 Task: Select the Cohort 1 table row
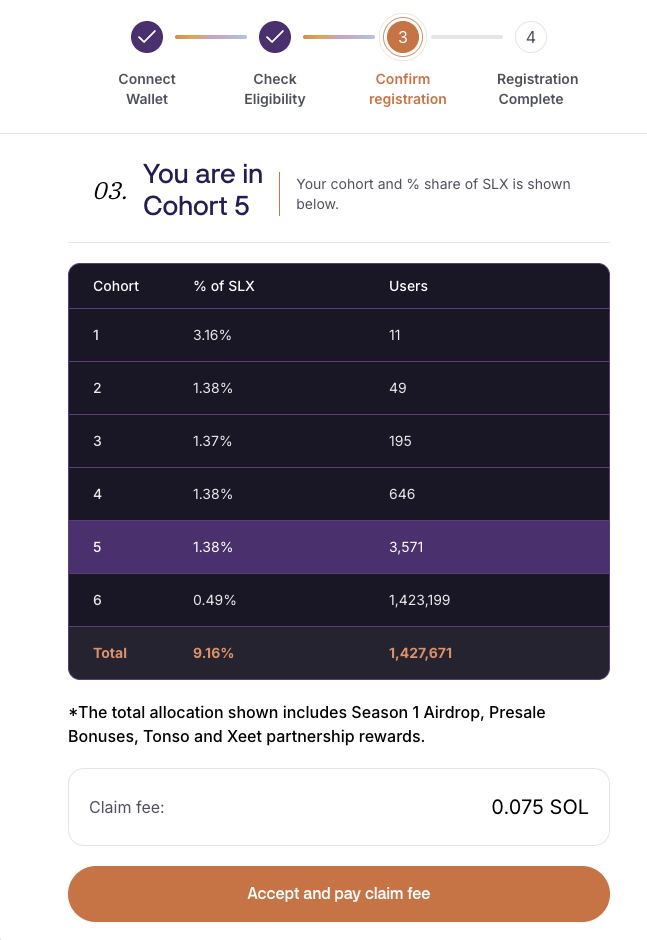(x=338, y=335)
